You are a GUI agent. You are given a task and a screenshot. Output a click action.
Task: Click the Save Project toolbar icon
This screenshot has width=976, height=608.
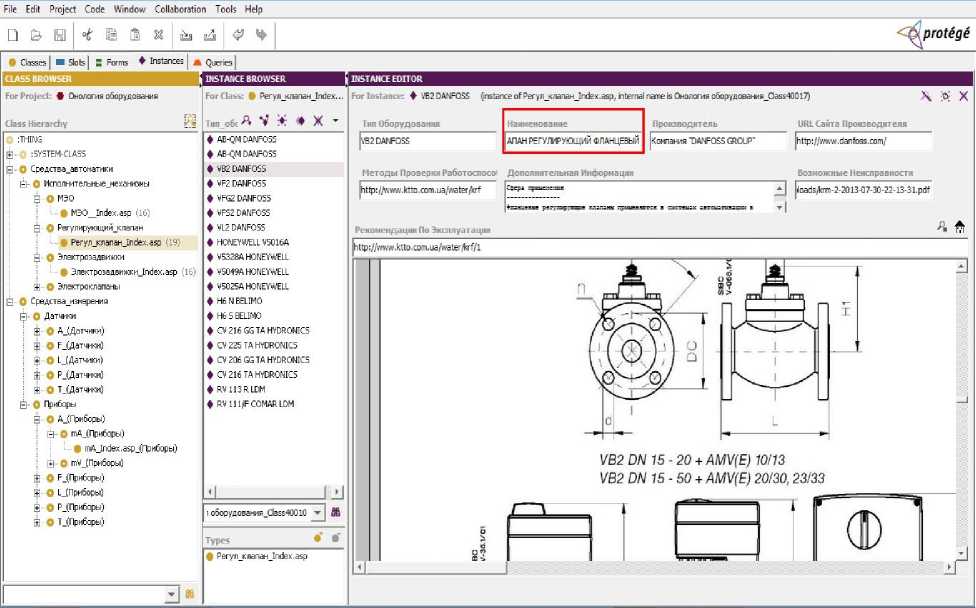60,35
